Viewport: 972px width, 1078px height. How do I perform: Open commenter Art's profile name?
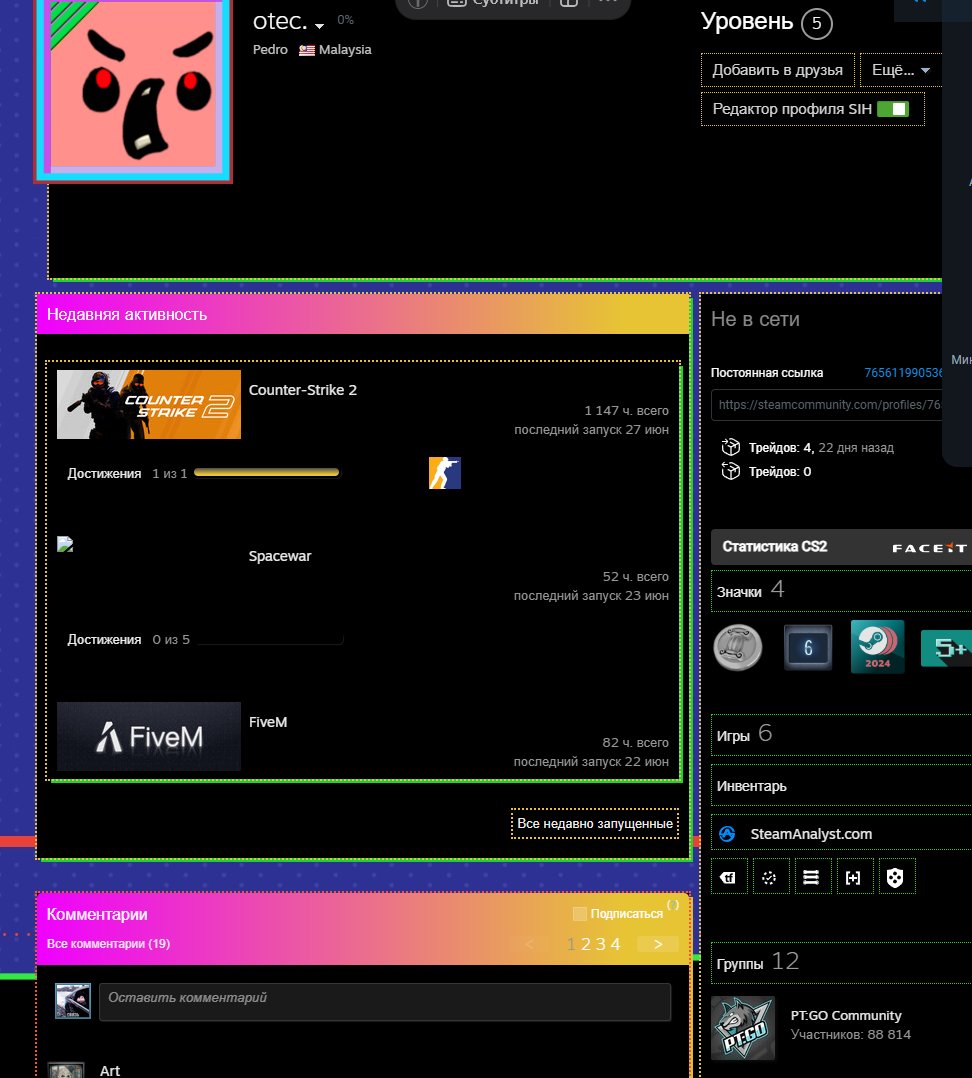click(109, 1070)
